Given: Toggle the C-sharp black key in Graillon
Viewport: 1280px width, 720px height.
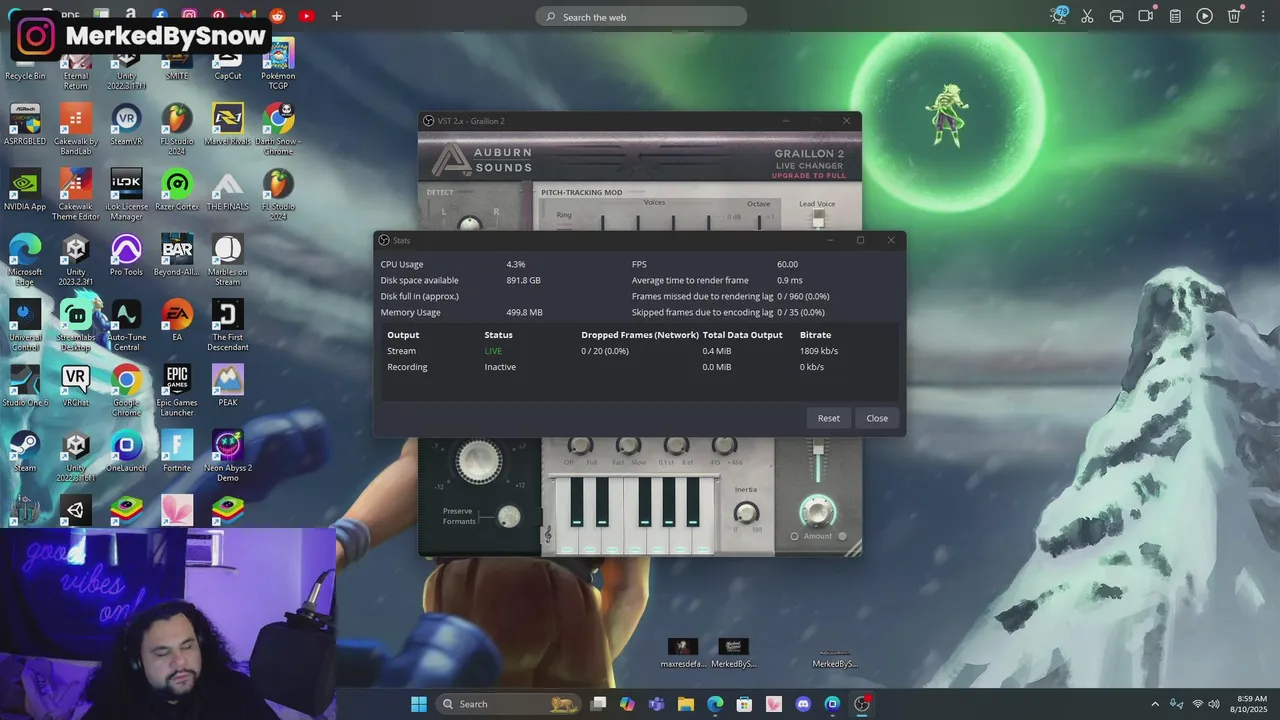Looking at the screenshot, I should 577,501.
